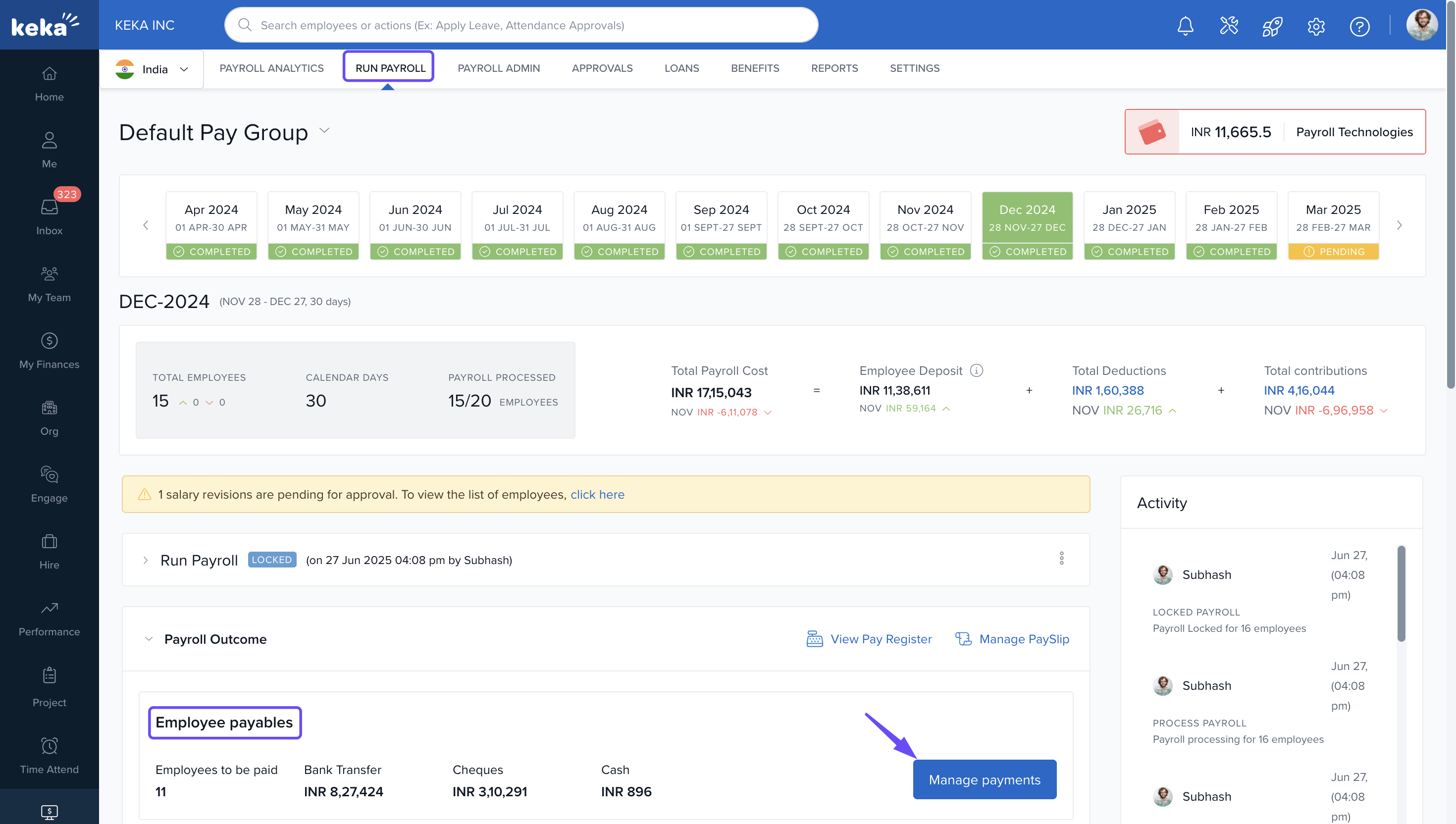
Task: Expand the Default Pay Group dropdown
Action: click(324, 131)
